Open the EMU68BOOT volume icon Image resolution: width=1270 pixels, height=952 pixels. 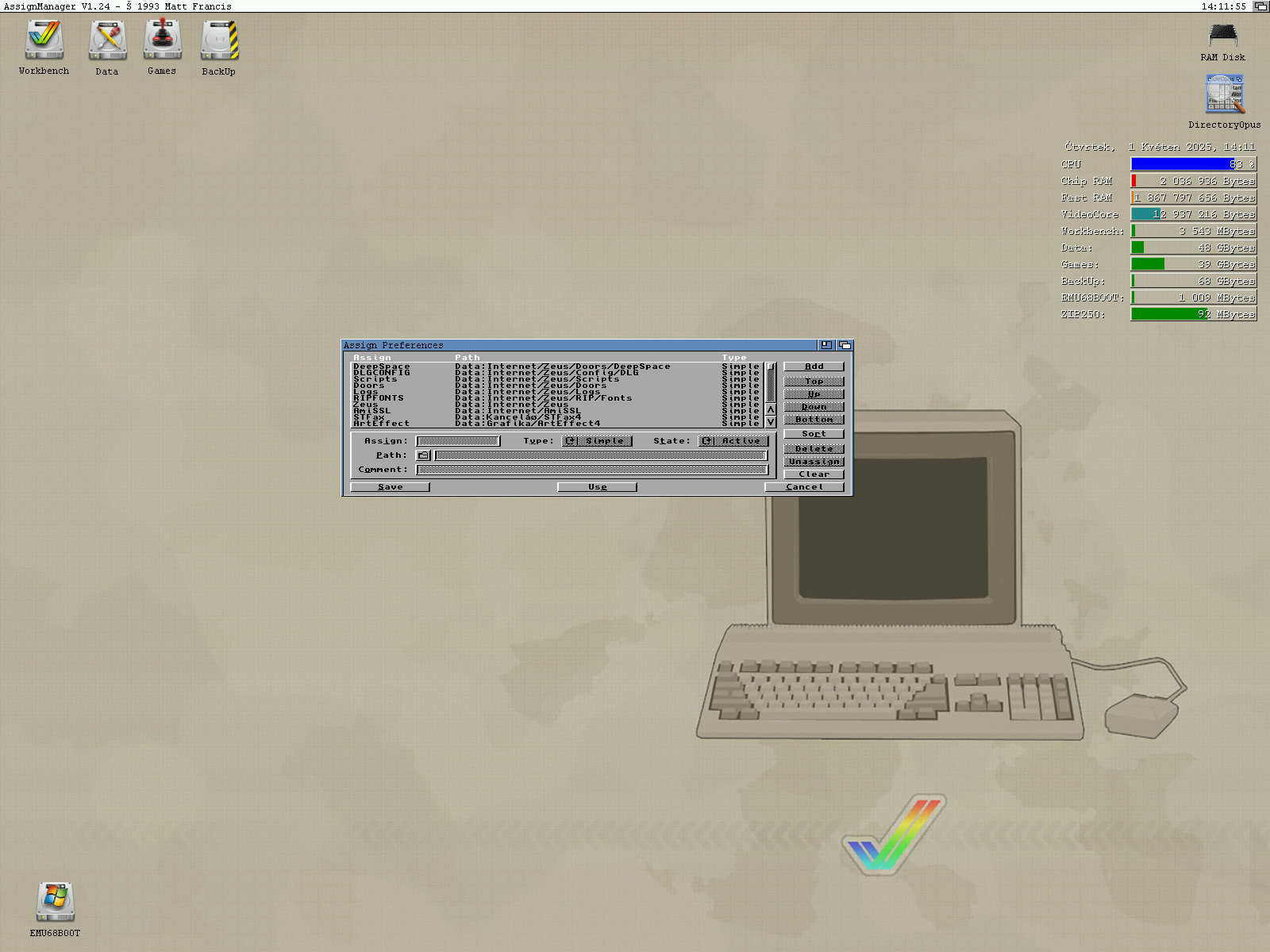[55, 902]
